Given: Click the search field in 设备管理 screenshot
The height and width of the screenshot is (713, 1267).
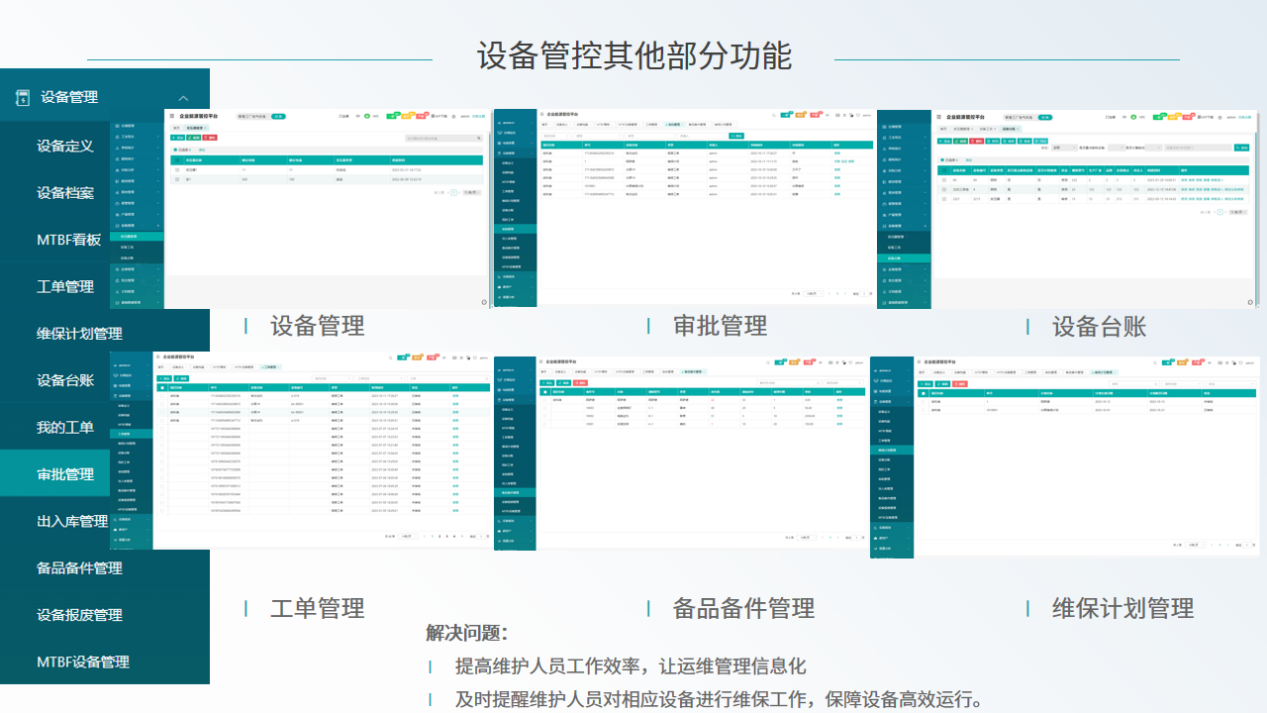Looking at the screenshot, I should pyautogui.click(x=445, y=138).
